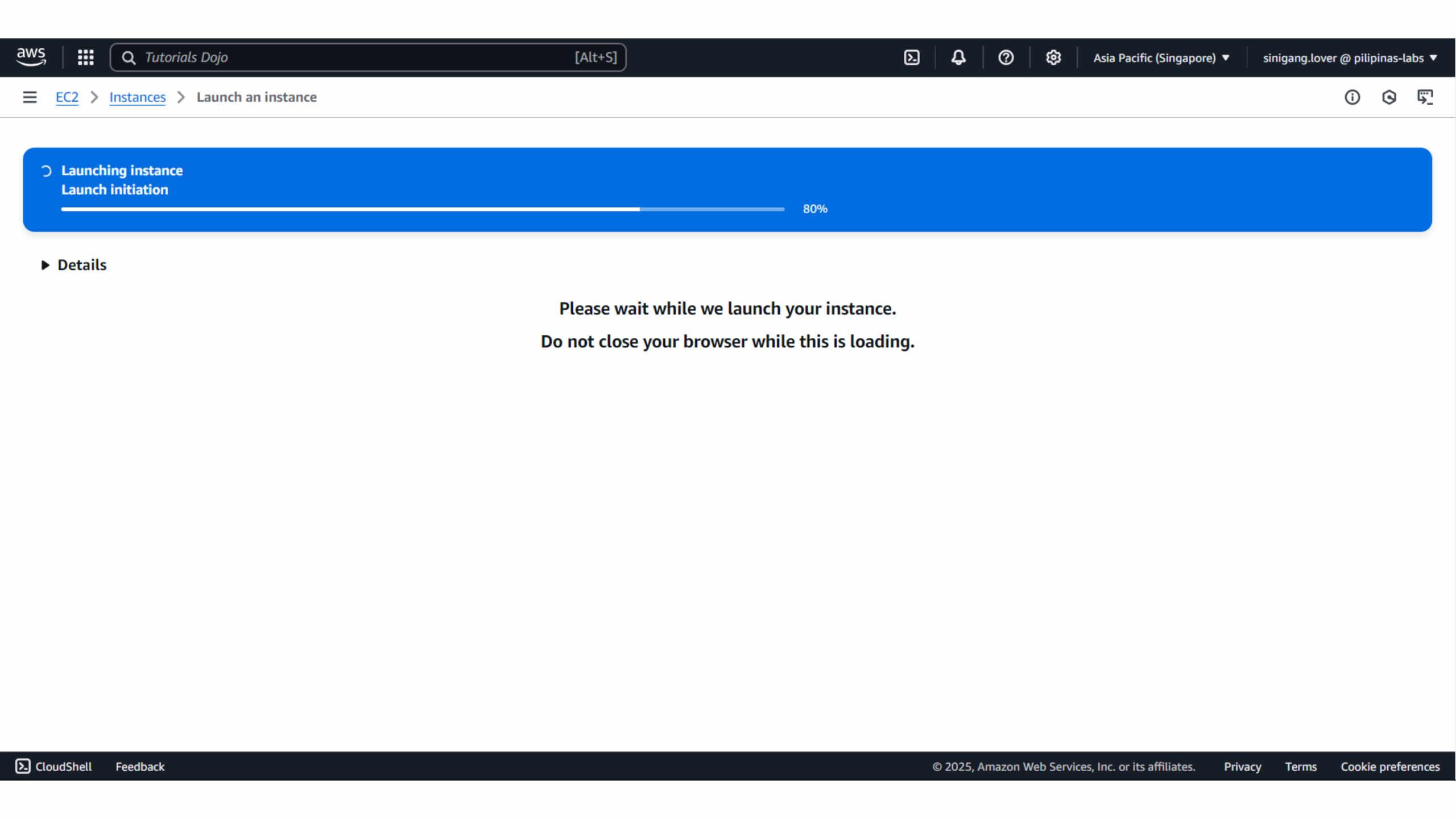
Task: Click the Feedback footer button
Action: click(x=140, y=766)
